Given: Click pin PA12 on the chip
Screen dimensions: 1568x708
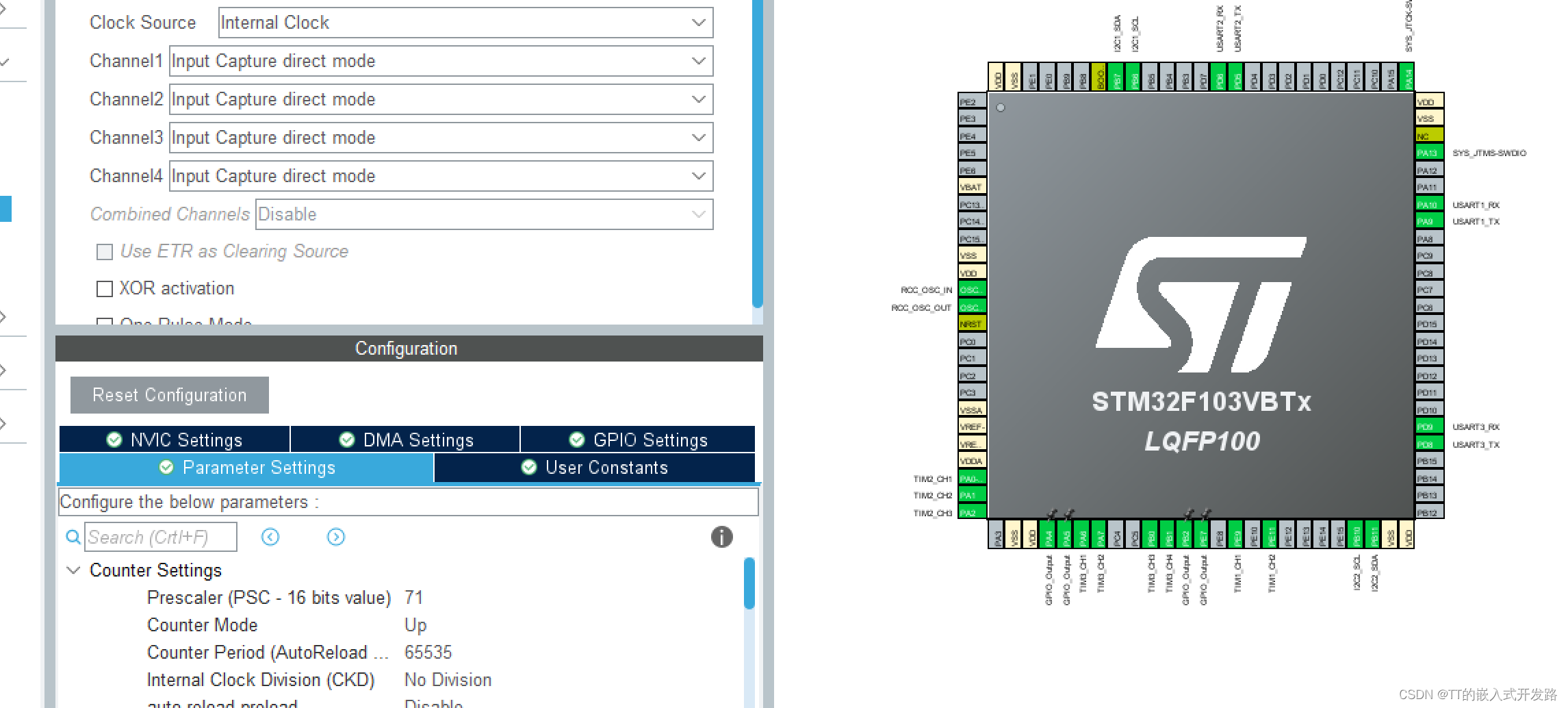Looking at the screenshot, I should coord(1429,170).
